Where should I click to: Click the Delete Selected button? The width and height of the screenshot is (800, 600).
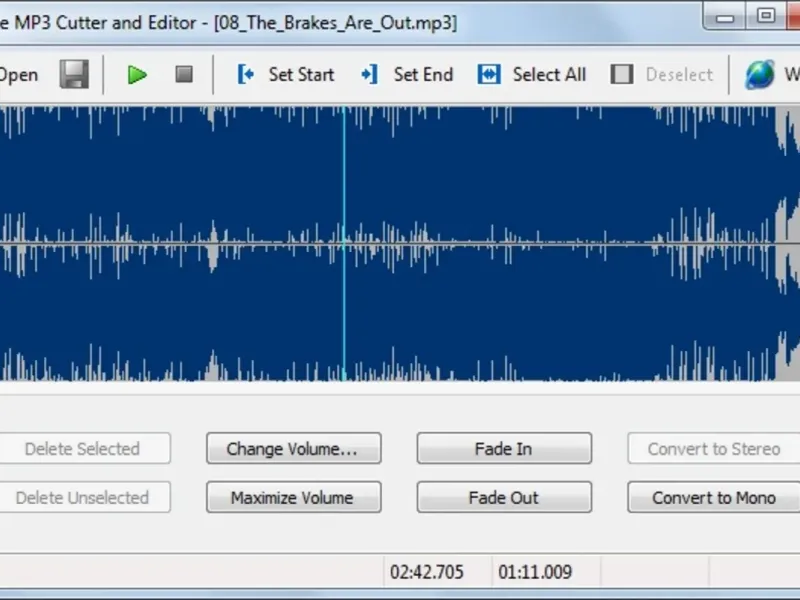tap(85, 448)
